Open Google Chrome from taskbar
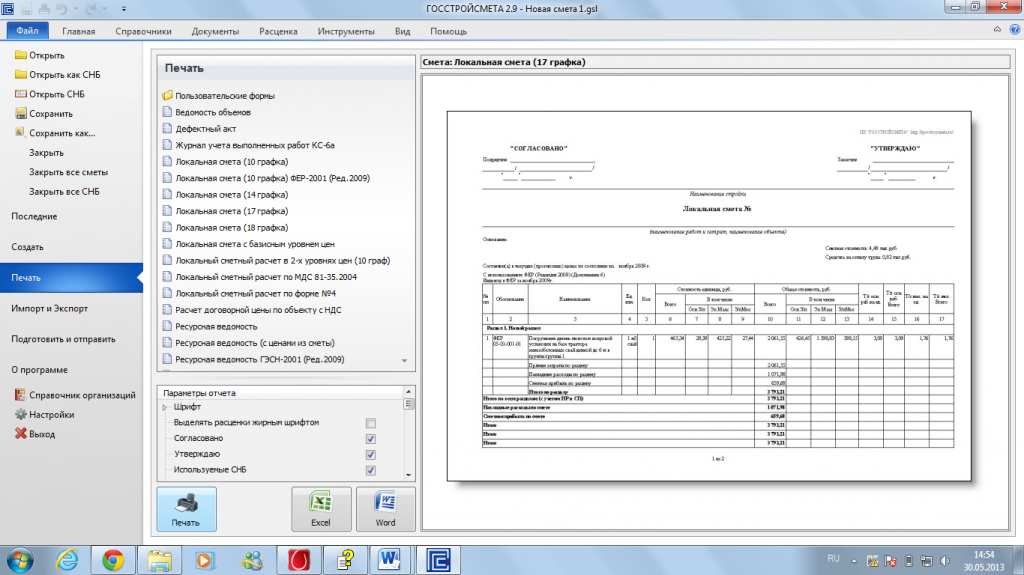The width and height of the screenshot is (1024, 575). (113, 561)
